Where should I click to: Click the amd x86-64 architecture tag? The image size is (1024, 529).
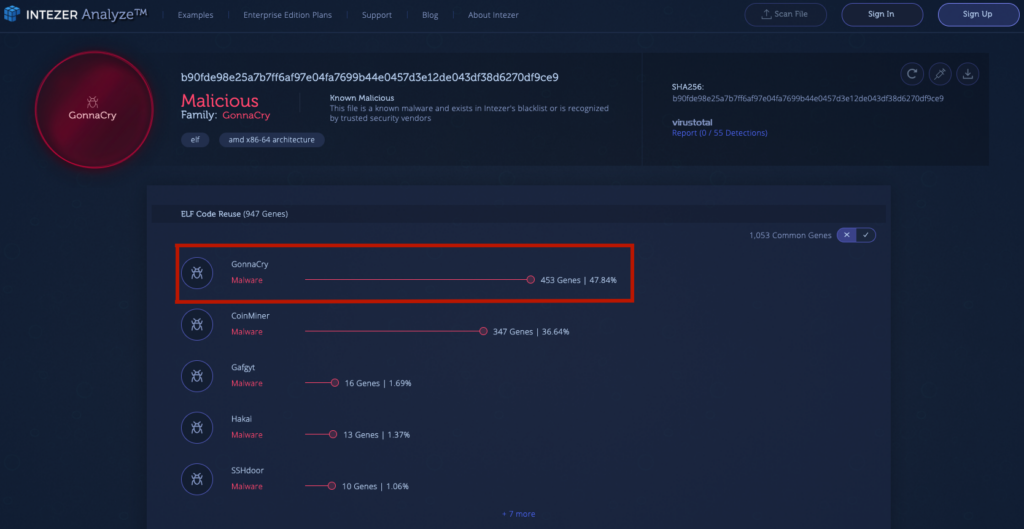tap(272, 140)
